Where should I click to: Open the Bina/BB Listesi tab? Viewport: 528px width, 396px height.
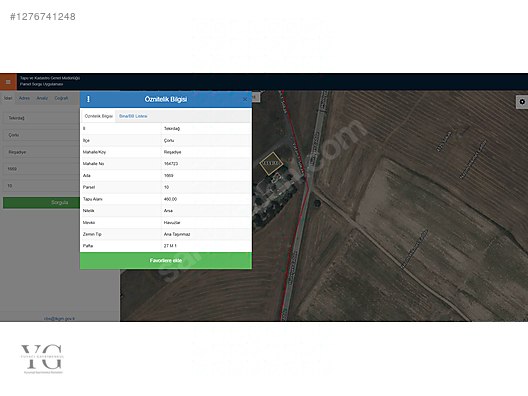coord(133,116)
